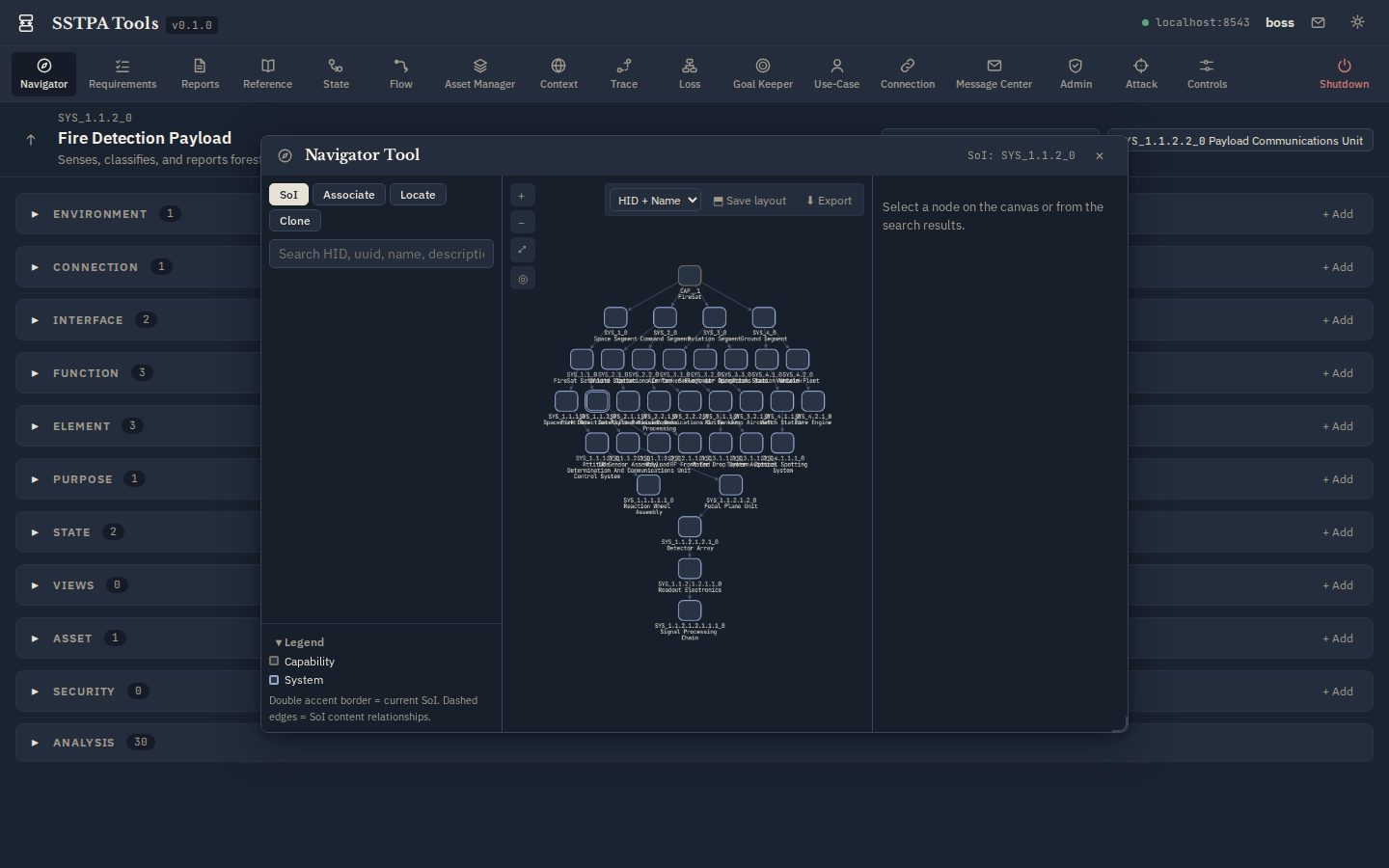Image resolution: width=1389 pixels, height=868 pixels.
Task: Export the navigator graph
Action: coord(829,201)
